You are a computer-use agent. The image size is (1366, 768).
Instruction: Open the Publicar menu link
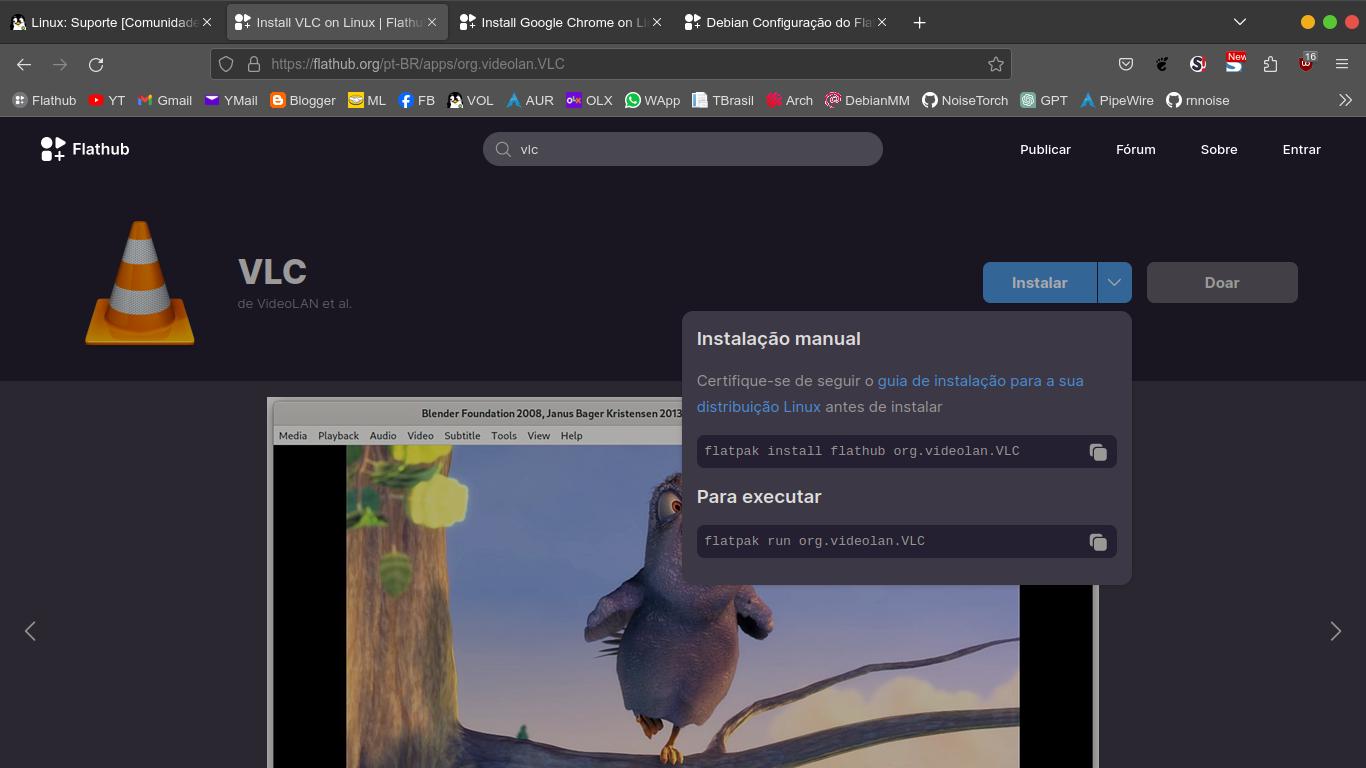pos(1045,149)
